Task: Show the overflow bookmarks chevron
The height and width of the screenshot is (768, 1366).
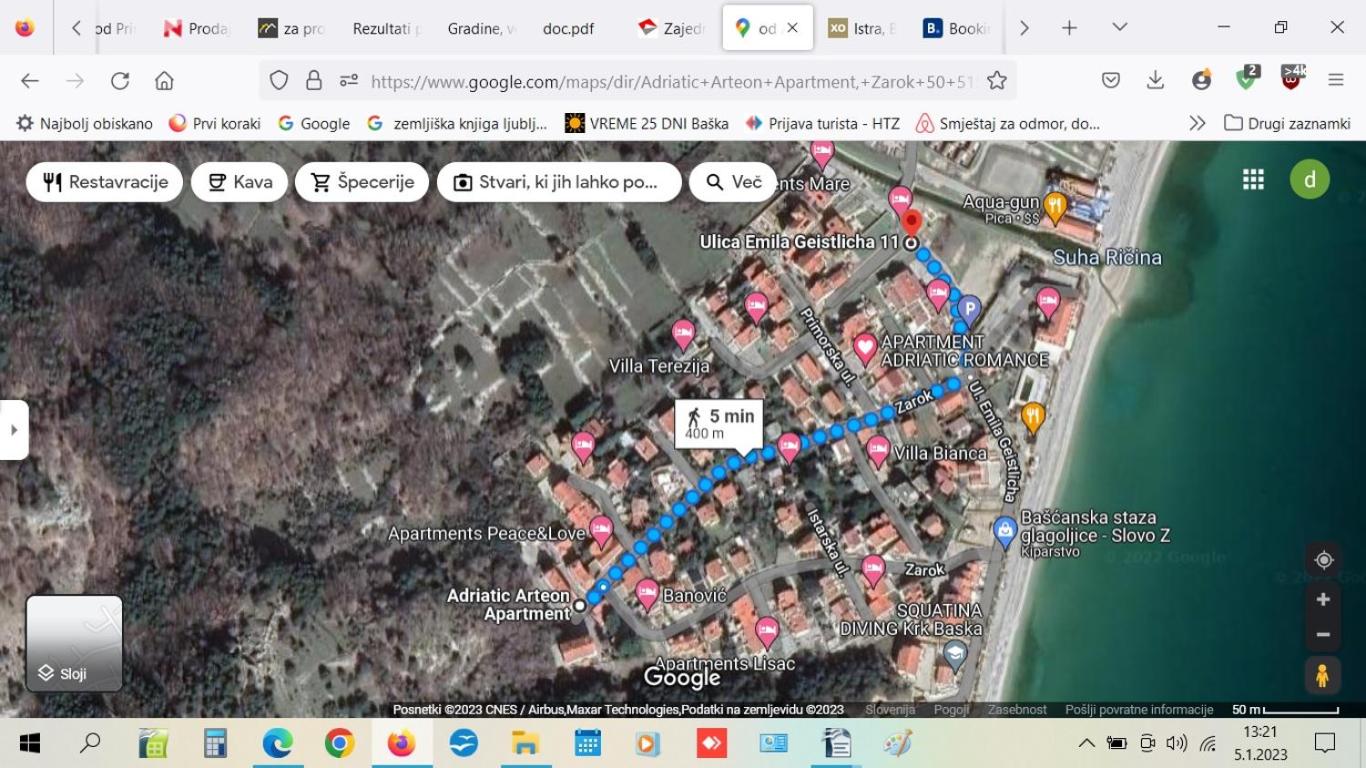Action: [x=1197, y=124]
